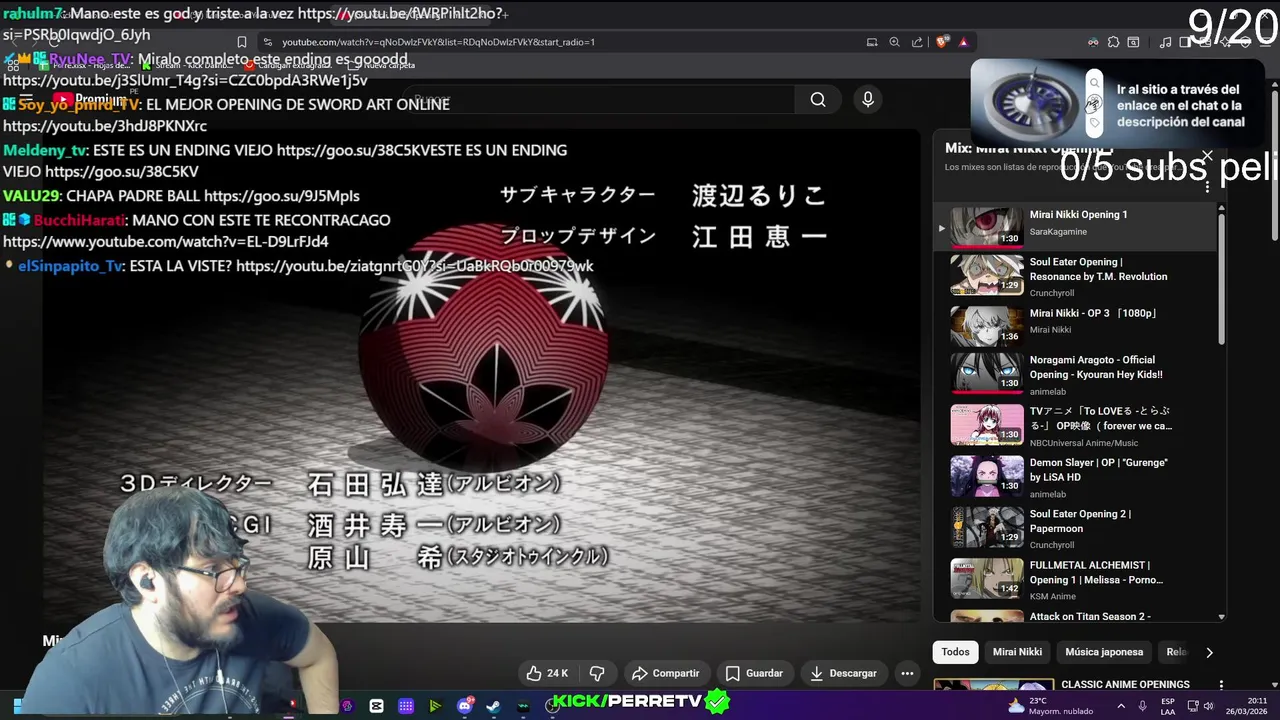Image resolution: width=1280 pixels, height=720 pixels.
Task: Open the music note media control icon
Action: tap(1165, 42)
